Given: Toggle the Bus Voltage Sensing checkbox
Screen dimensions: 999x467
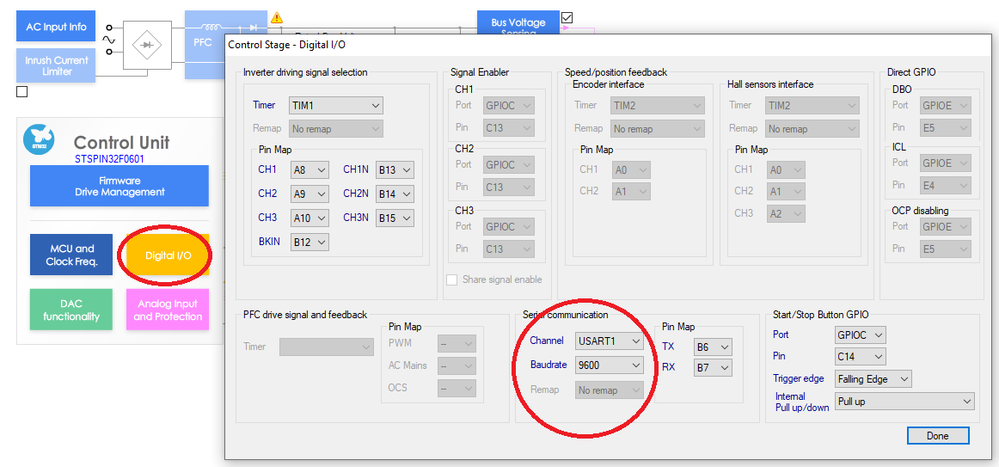Looking at the screenshot, I should click(567, 17).
